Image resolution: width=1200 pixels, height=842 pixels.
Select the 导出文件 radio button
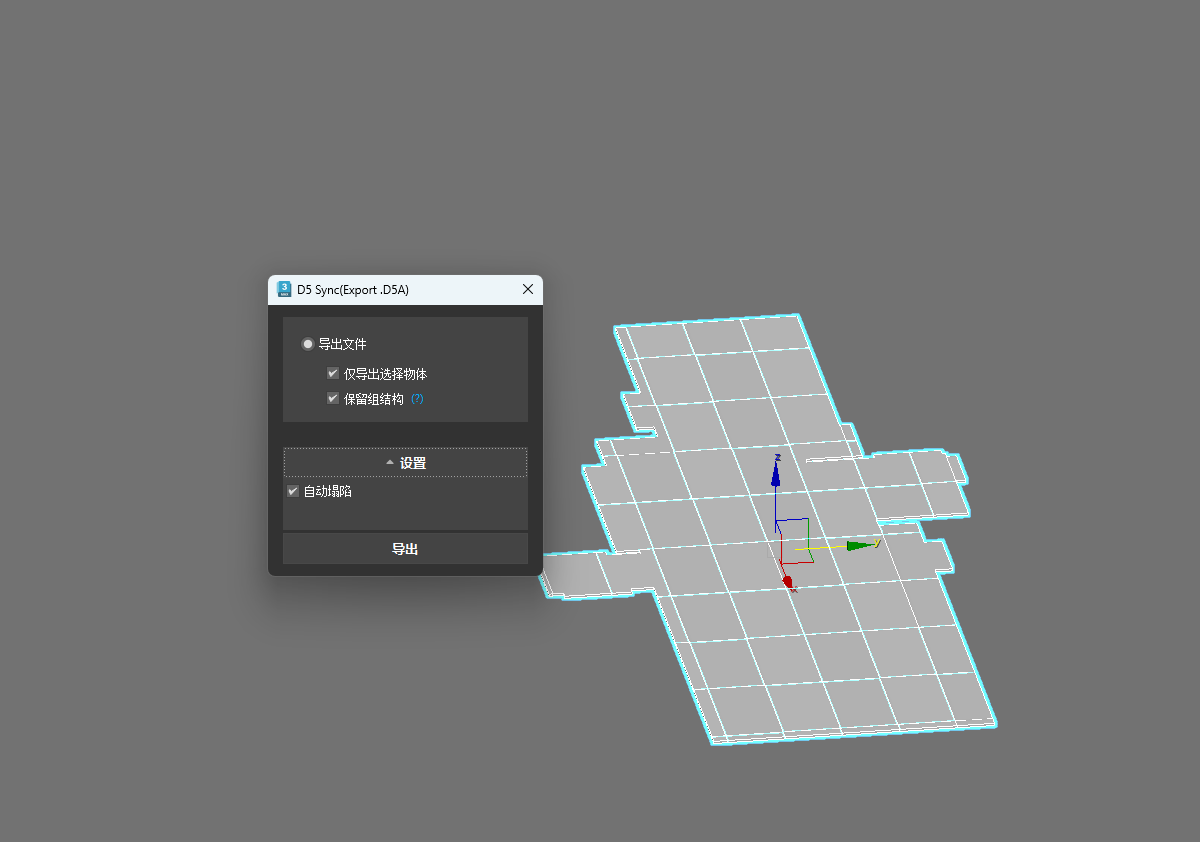pos(308,344)
